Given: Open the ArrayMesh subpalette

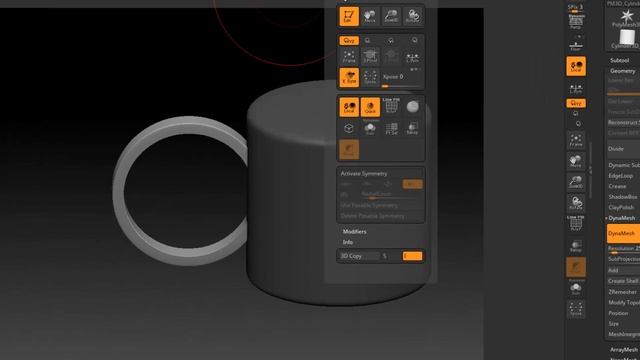Looking at the screenshot, I should (x=624, y=350).
